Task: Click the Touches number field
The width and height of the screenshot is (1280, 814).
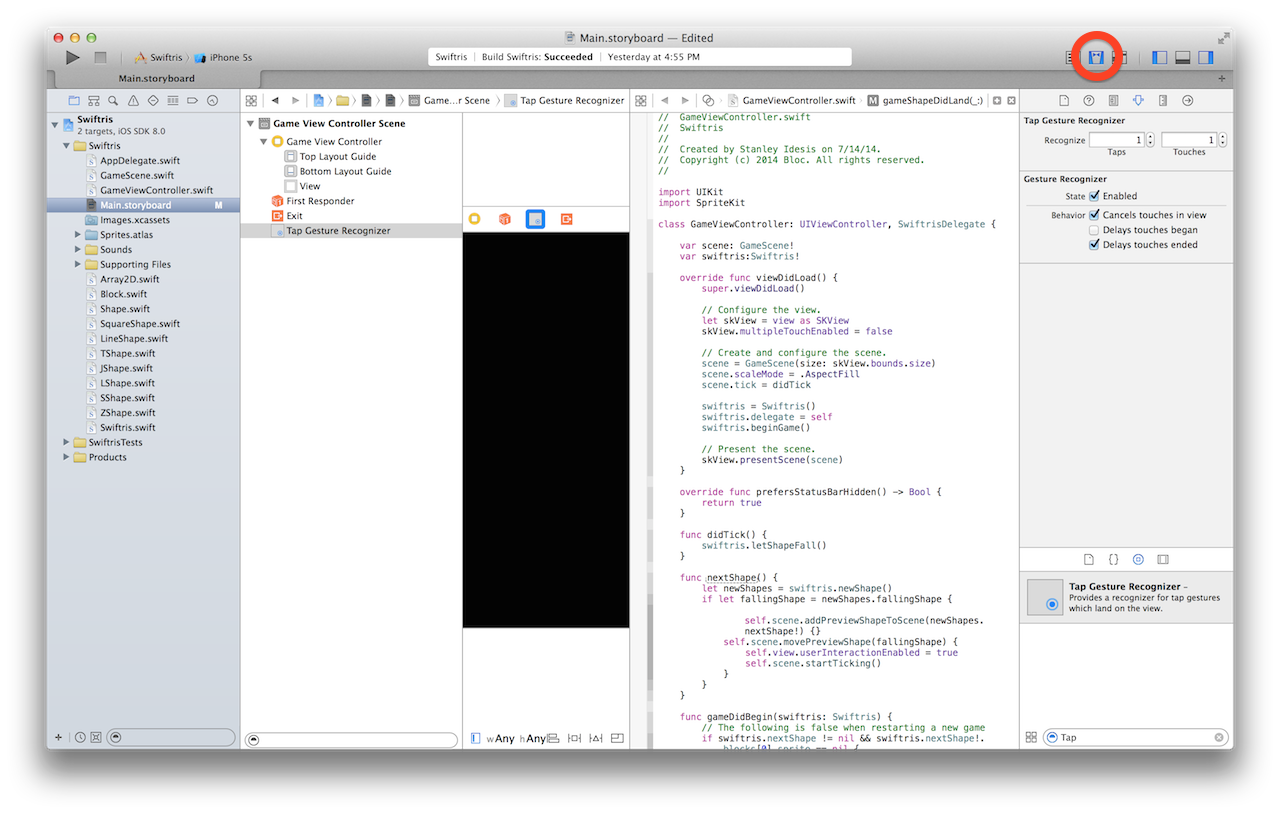Action: [x=1189, y=140]
